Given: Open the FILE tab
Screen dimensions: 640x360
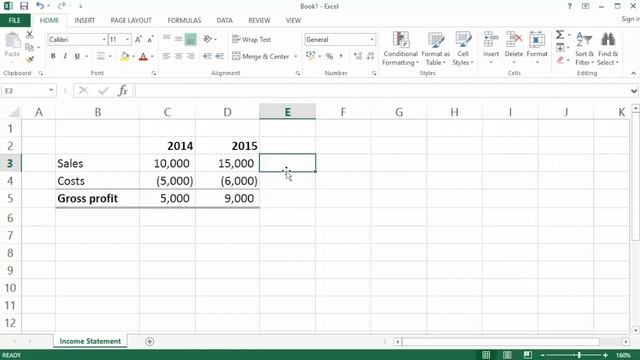Looking at the screenshot, I should pos(14,20).
